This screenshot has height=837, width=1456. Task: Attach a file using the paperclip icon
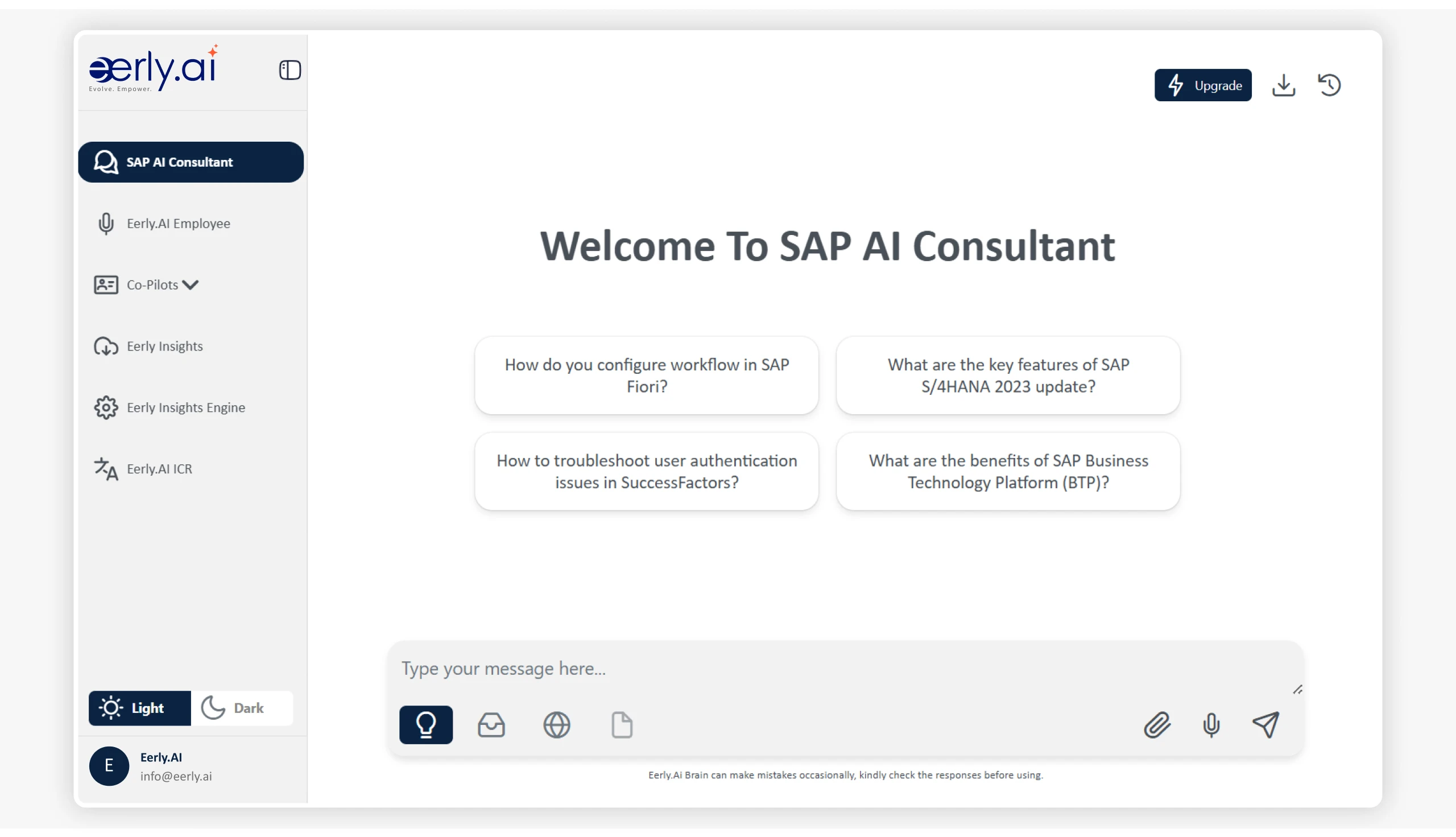pos(1157,725)
